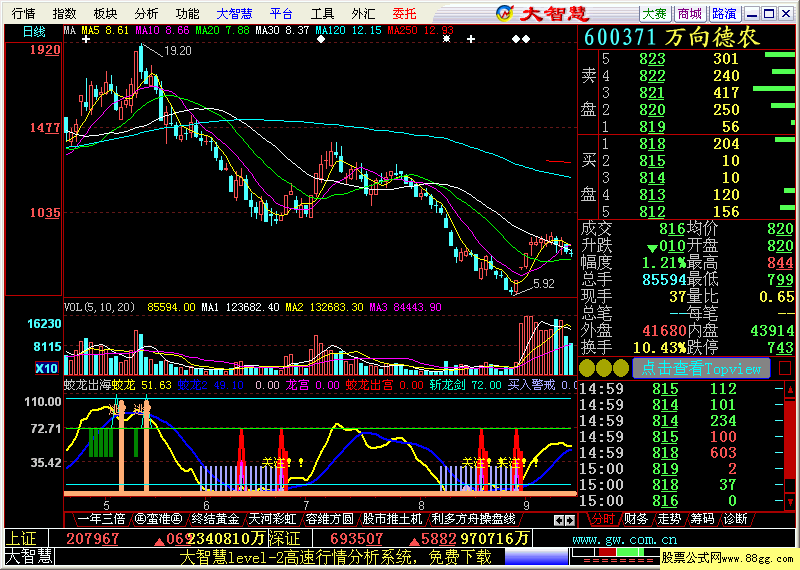This screenshot has height=570, width=800.
Task: Select the 财务 tab
Action: coord(636,519)
